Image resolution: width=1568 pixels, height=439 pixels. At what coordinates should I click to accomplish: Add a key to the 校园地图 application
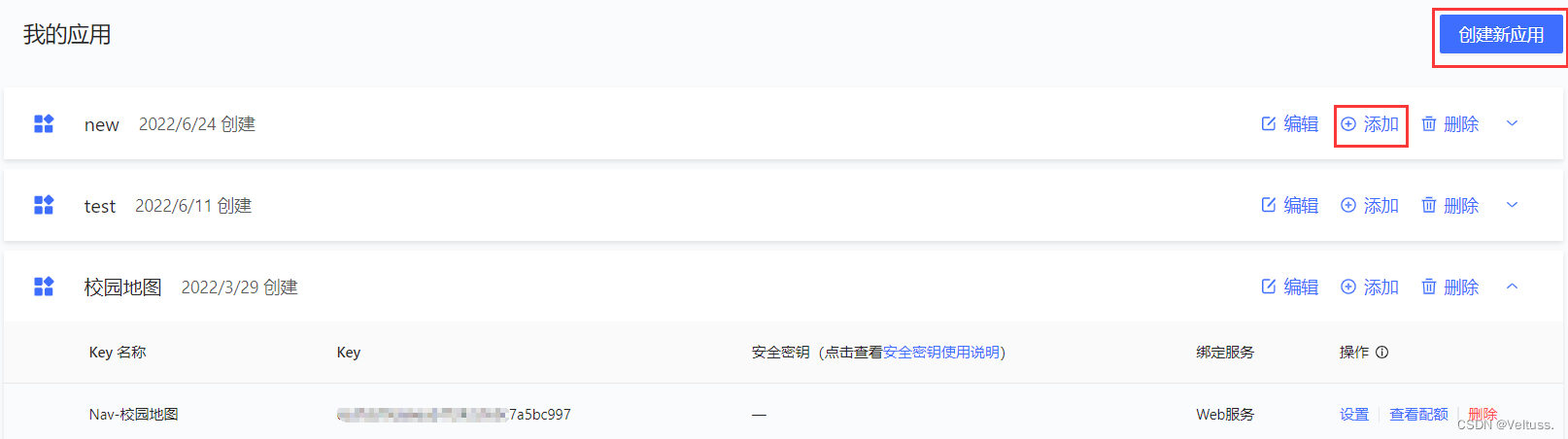pyautogui.click(x=1370, y=287)
